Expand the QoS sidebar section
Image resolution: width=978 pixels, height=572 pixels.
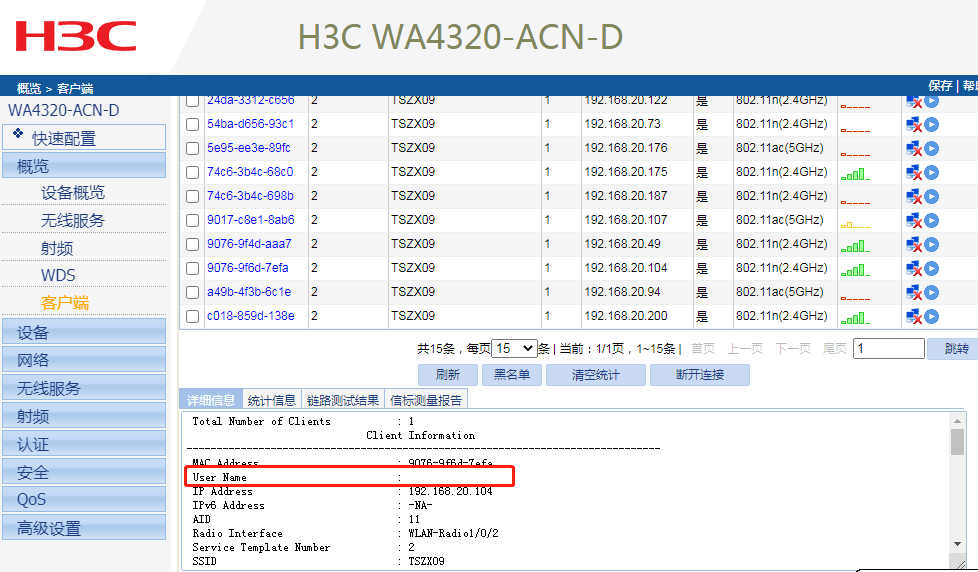tap(84, 500)
